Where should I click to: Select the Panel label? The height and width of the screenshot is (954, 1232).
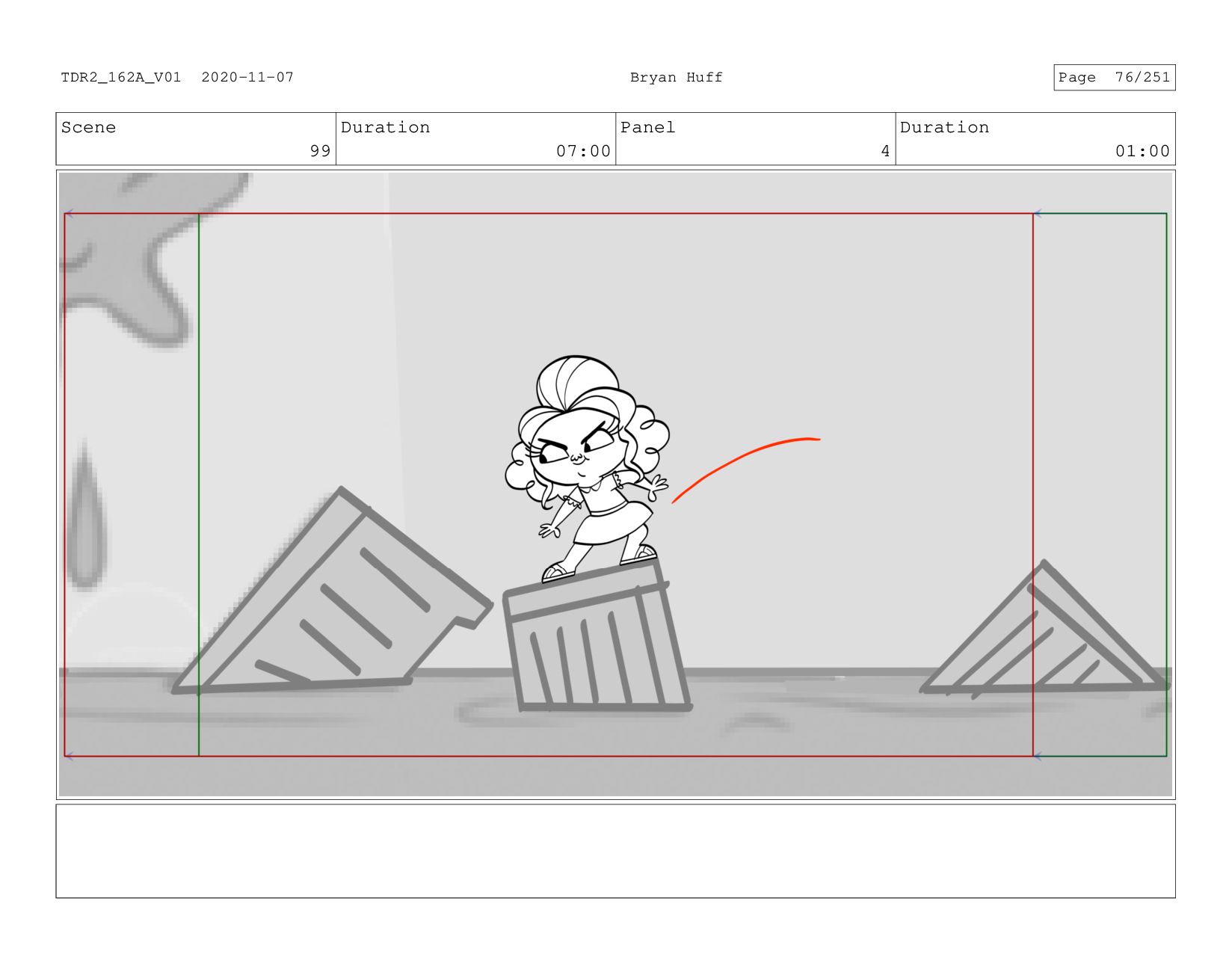647,127
